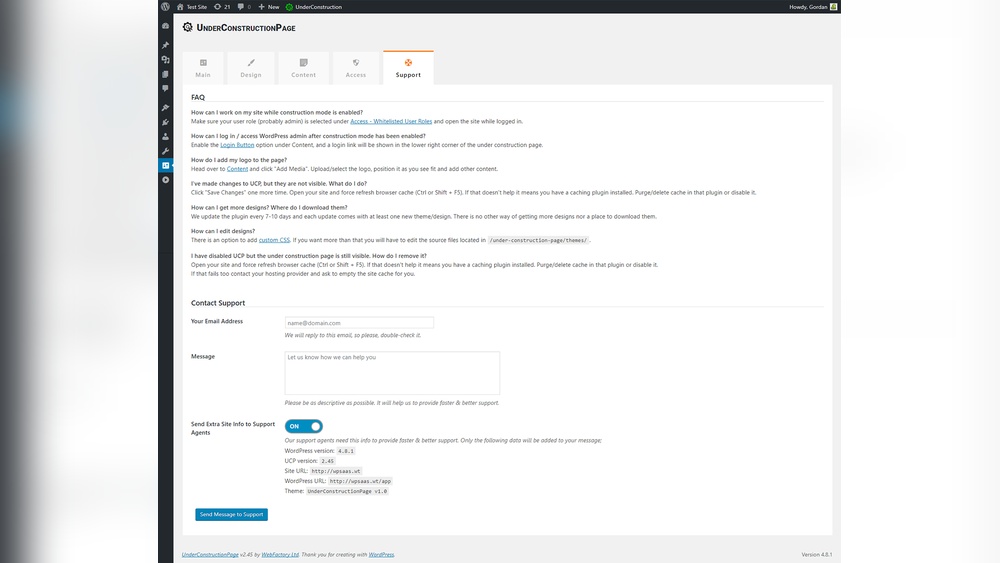This screenshot has width=1000, height=563.
Task: Click Theme value UnderConstructionPage v1.0
Action: (347, 492)
